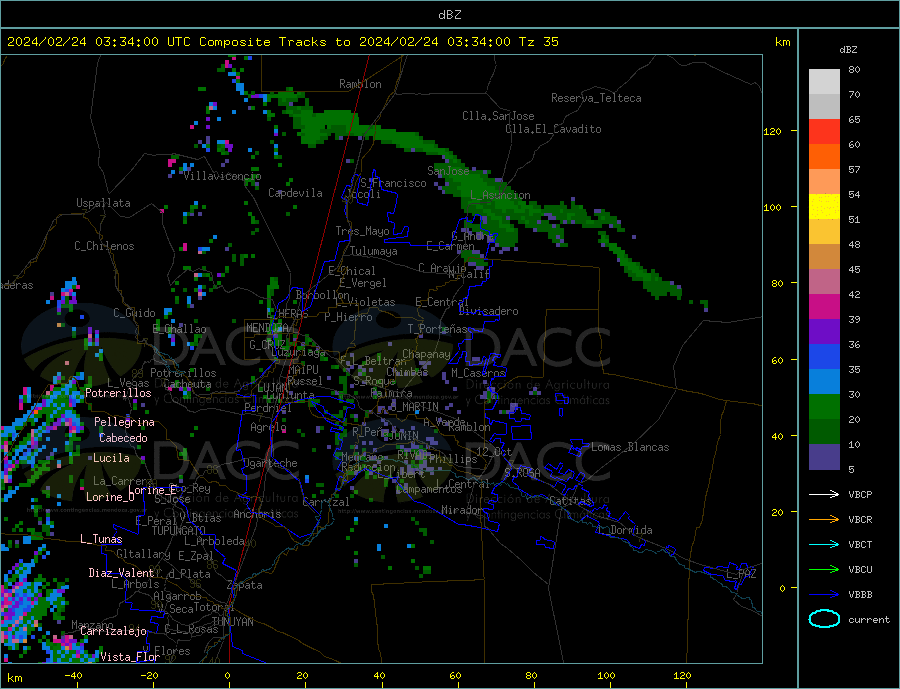Click the Villavicencio place label

222,176
